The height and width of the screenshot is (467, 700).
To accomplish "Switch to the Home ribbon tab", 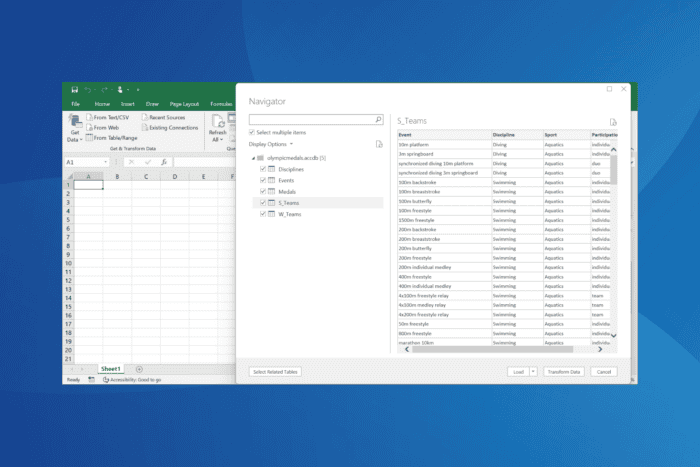I will [x=102, y=104].
